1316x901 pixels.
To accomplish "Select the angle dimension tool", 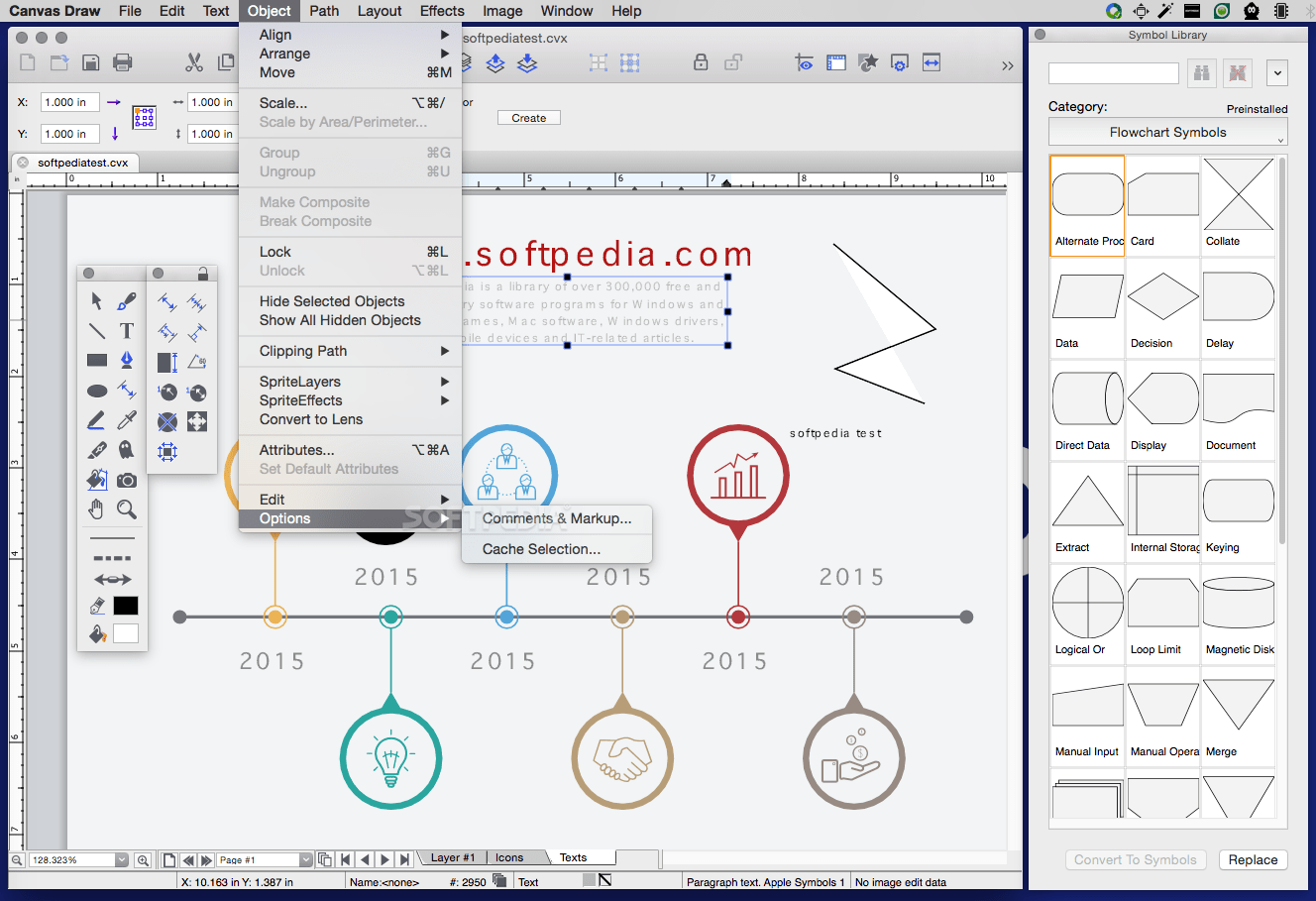I will tap(197, 362).
